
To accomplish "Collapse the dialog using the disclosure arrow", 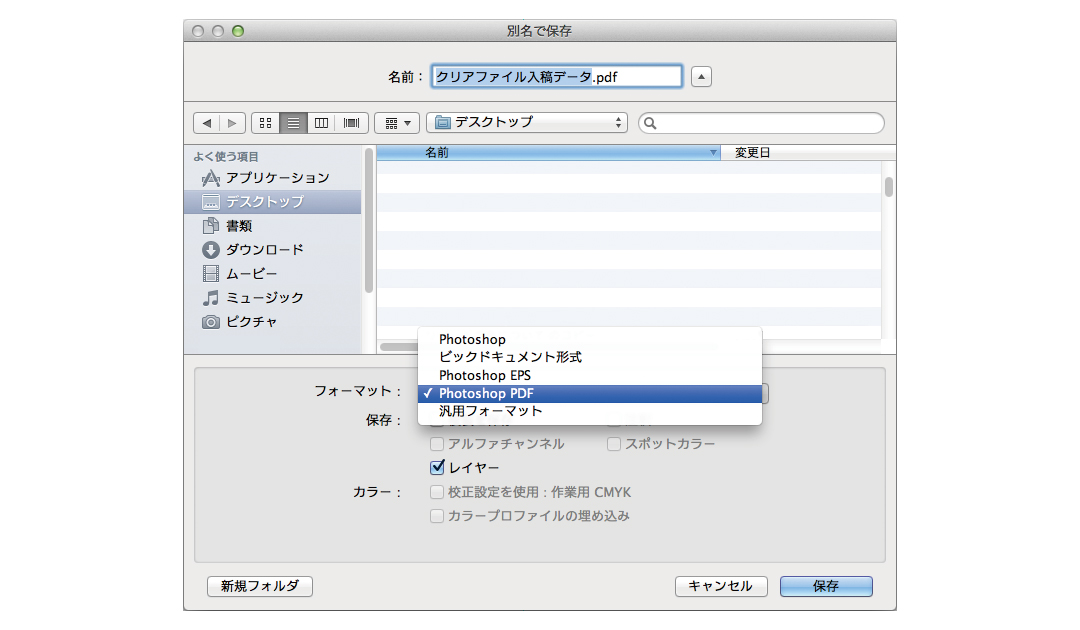I will [700, 76].
